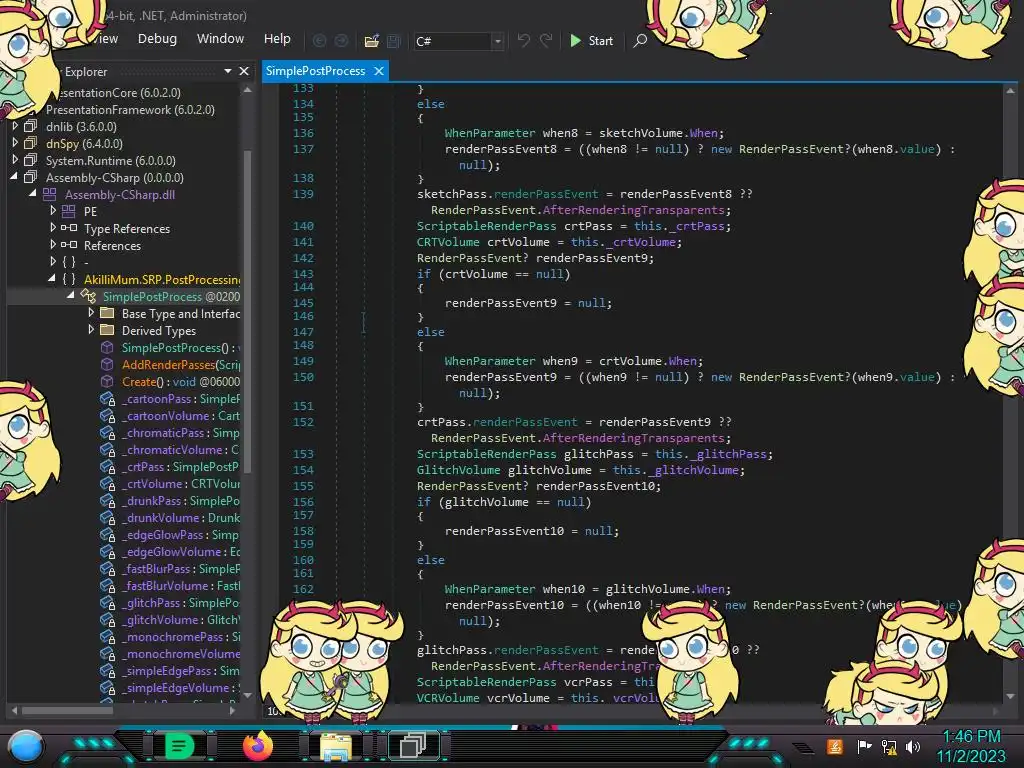1024x768 pixels.
Task: Click the Start debugging button
Action: 591,40
